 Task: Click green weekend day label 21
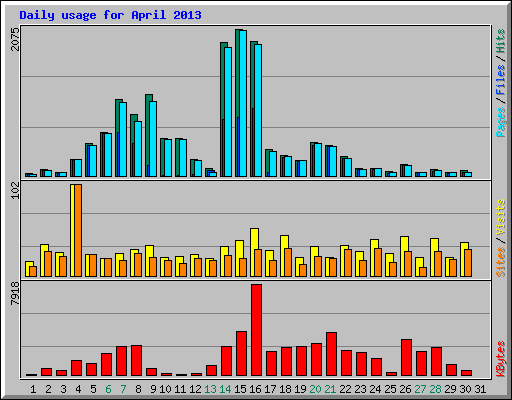coord(330,389)
